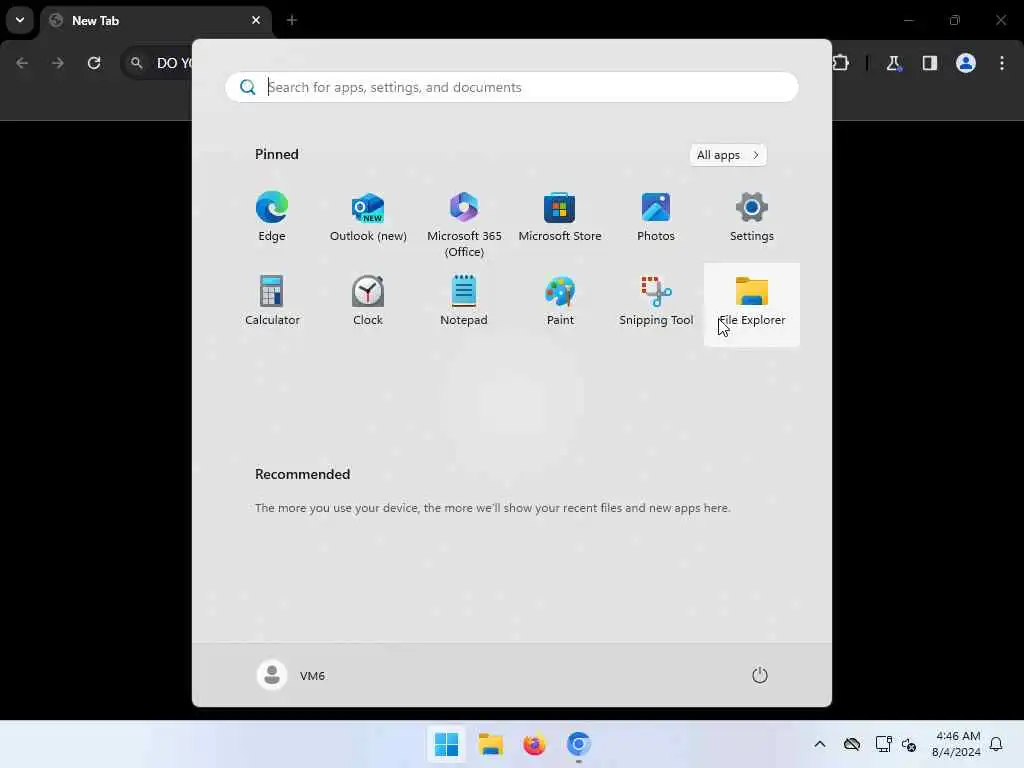Open File Explorer in Pinned apps
This screenshot has width=1024, height=768.
coord(752,304)
